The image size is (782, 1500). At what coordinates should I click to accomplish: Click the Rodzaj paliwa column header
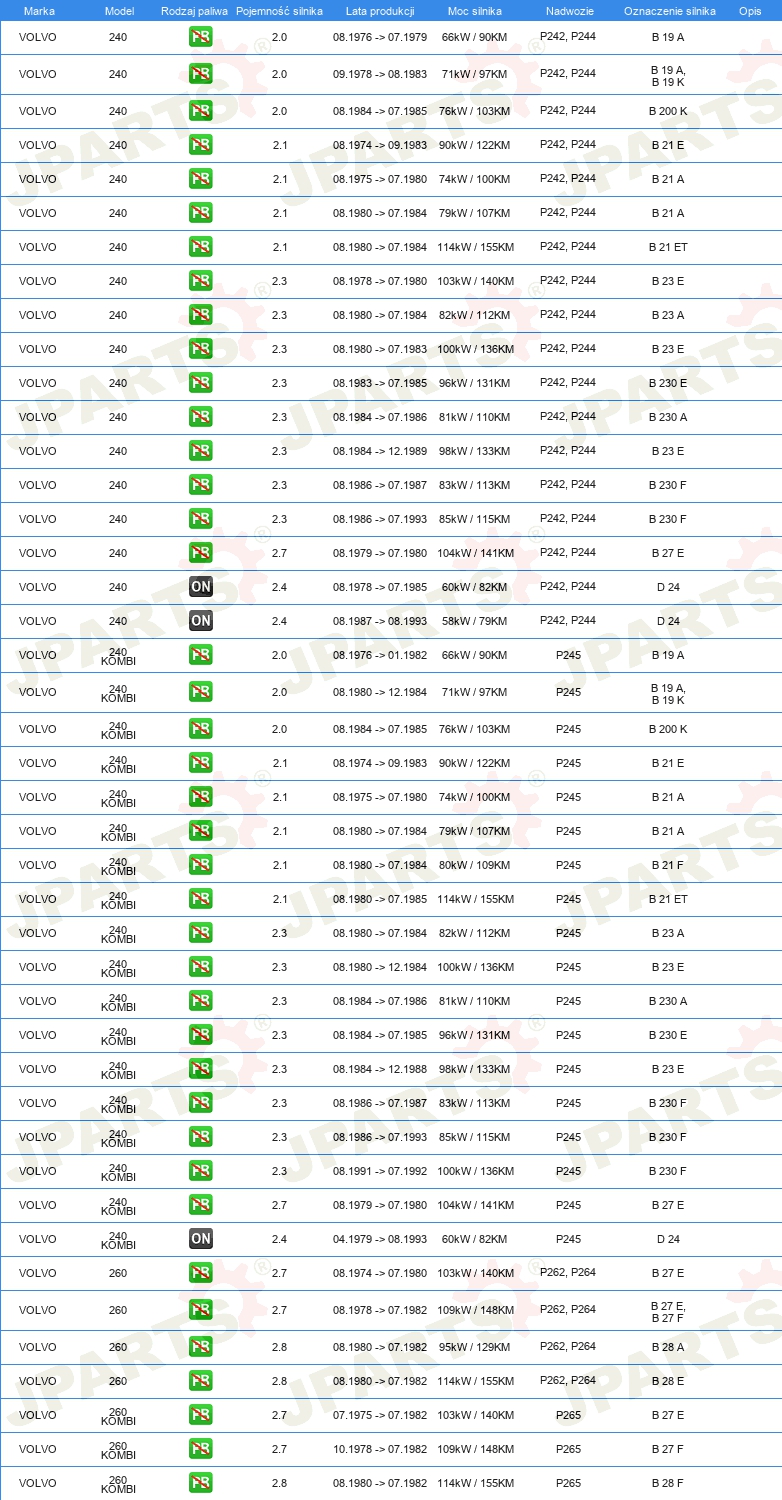click(194, 10)
